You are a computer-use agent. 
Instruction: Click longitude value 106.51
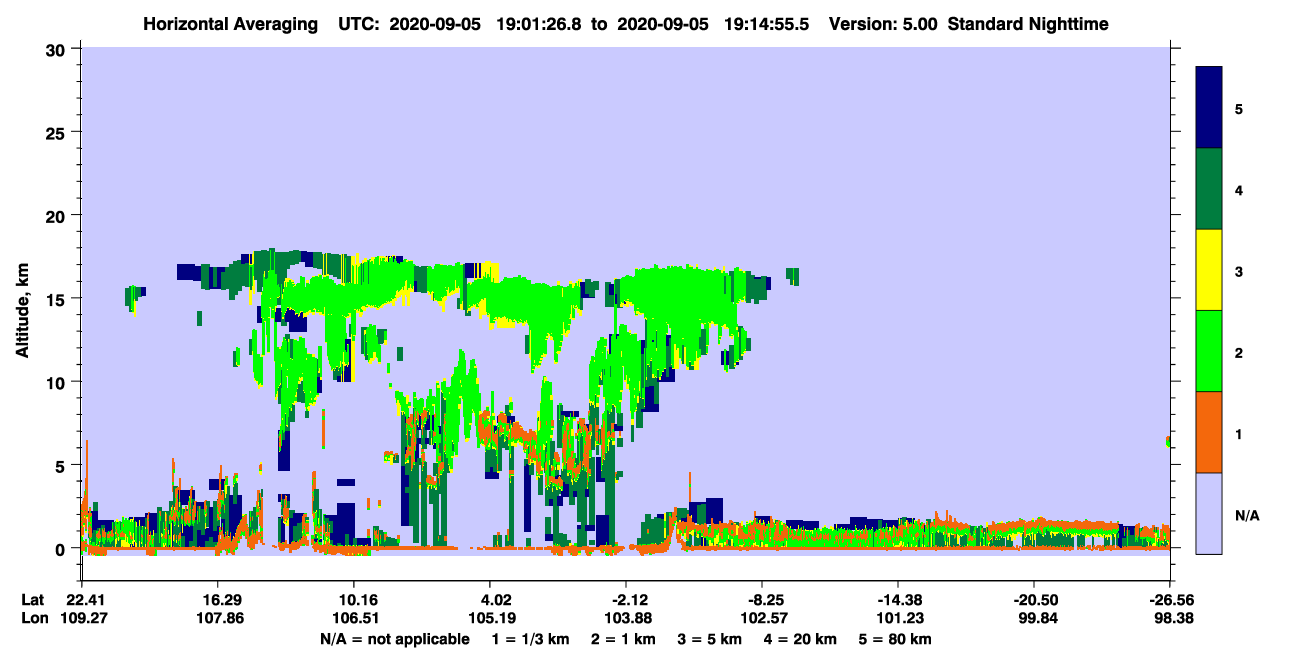click(354, 618)
